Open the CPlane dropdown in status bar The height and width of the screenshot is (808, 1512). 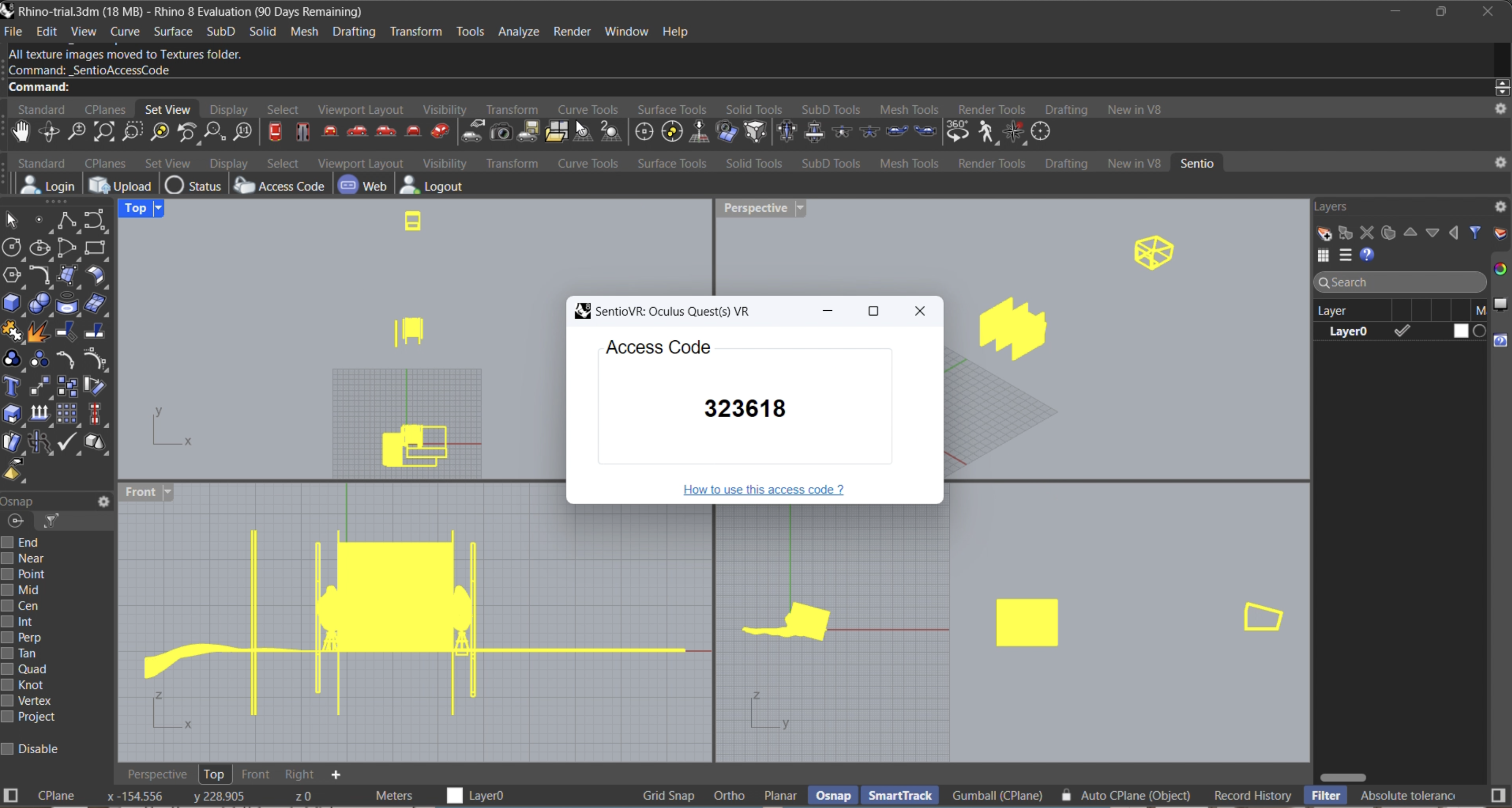click(56, 796)
